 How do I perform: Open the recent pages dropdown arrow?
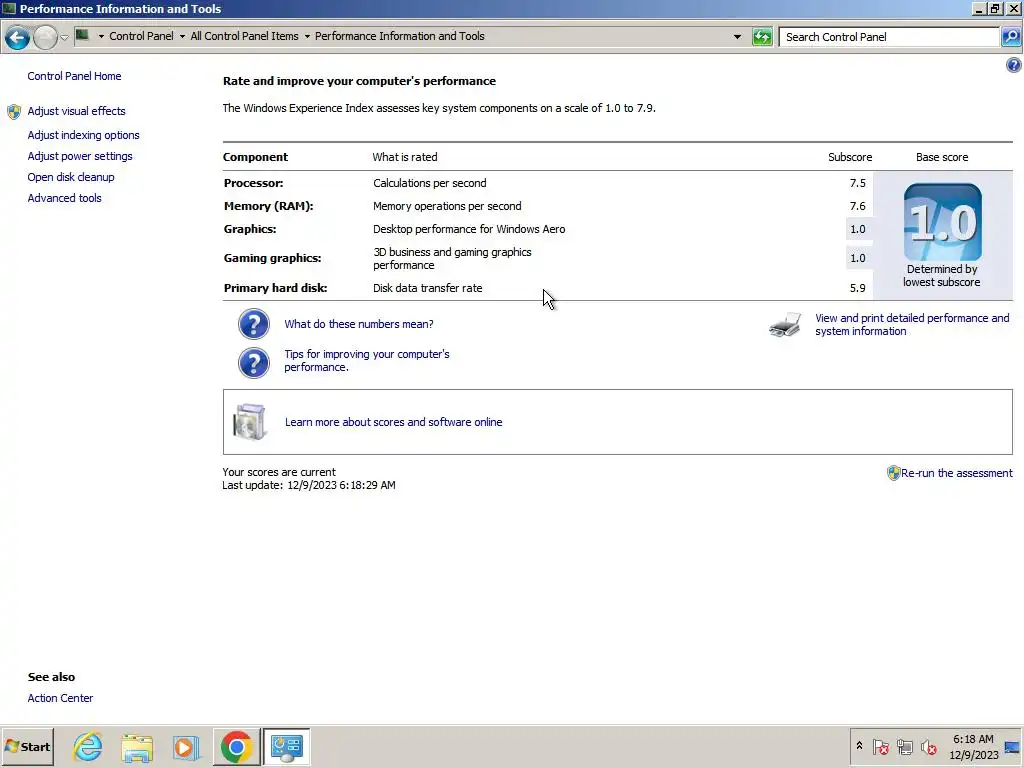(x=64, y=37)
